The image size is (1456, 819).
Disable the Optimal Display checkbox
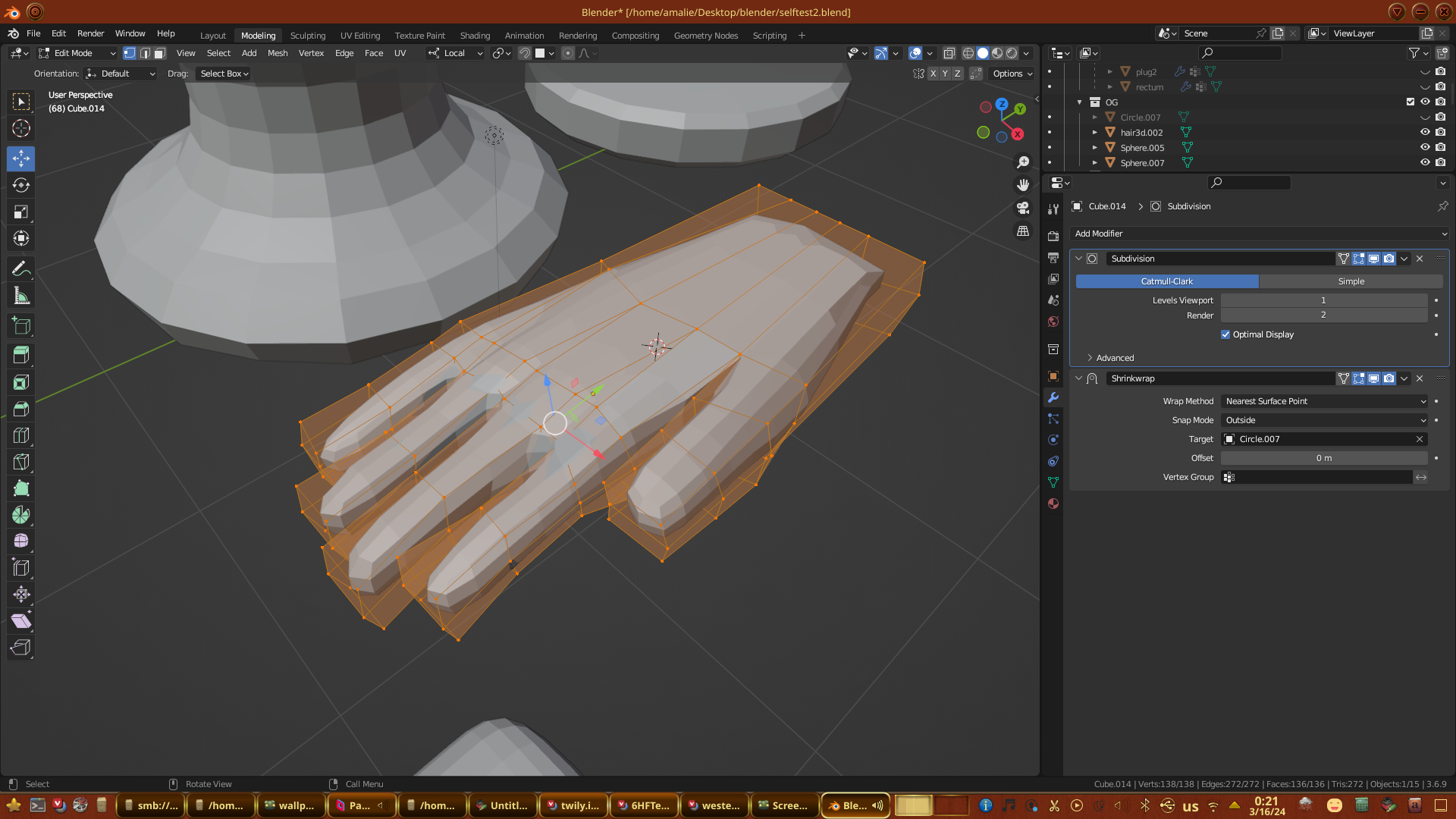pos(1225,334)
